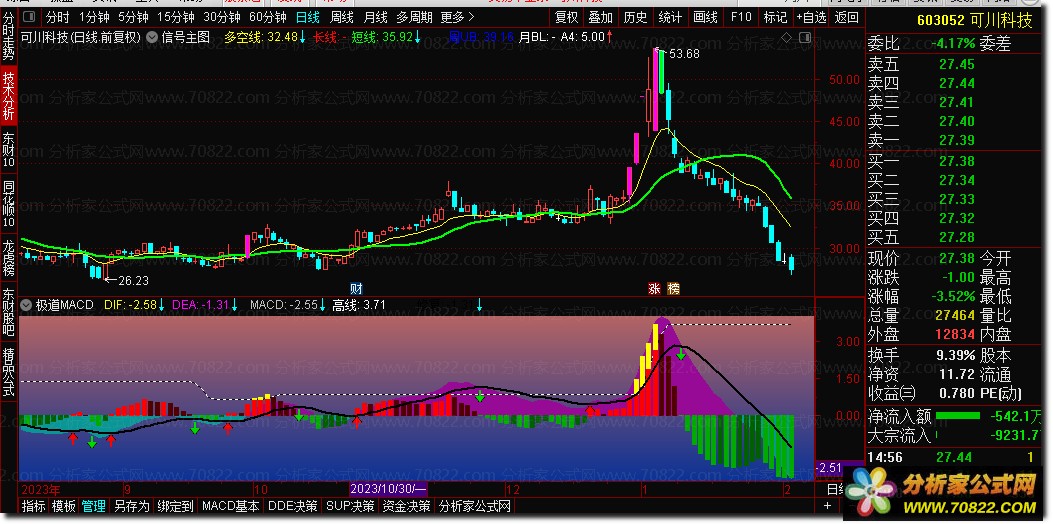
Task: Click the 53.68 high price label
Action: (x=684, y=54)
